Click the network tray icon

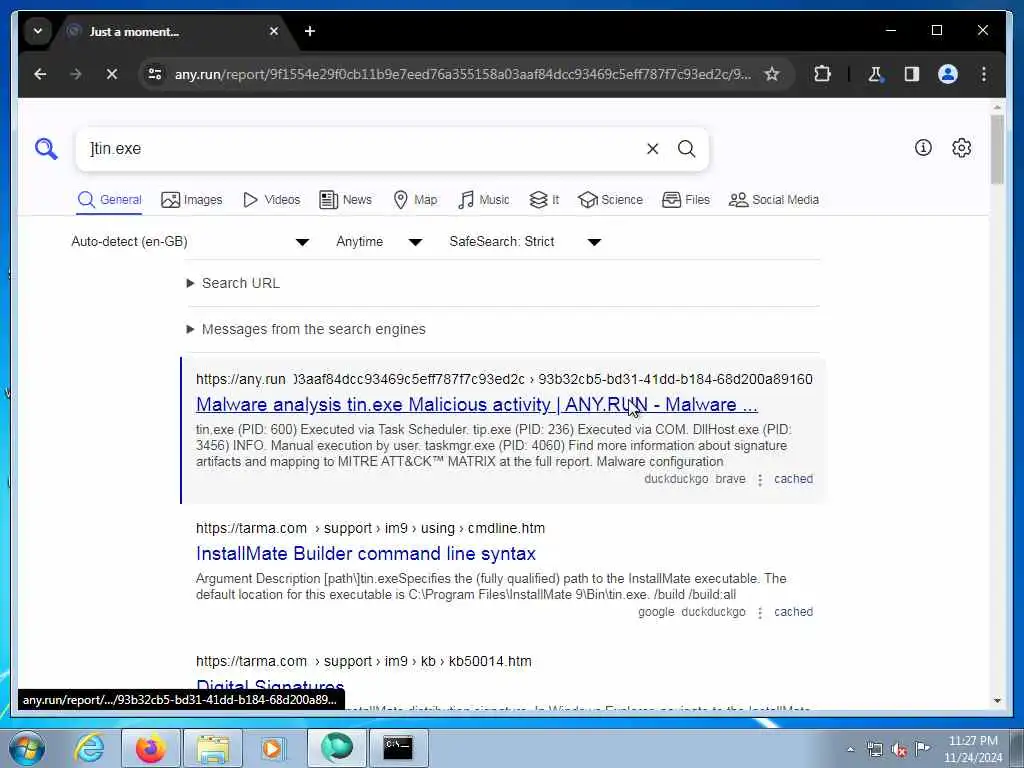pyautogui.click(x=875, y=749)
